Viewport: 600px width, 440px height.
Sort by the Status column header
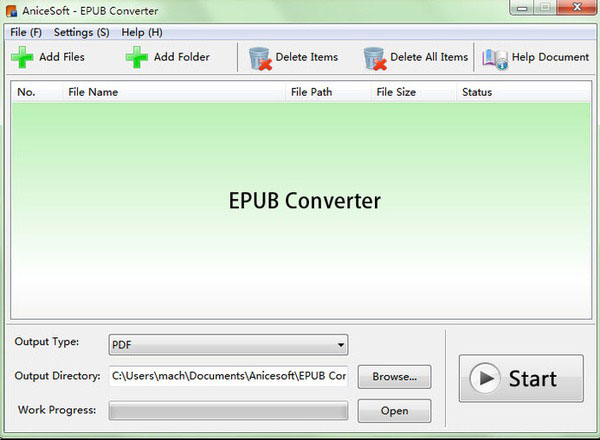523,92
